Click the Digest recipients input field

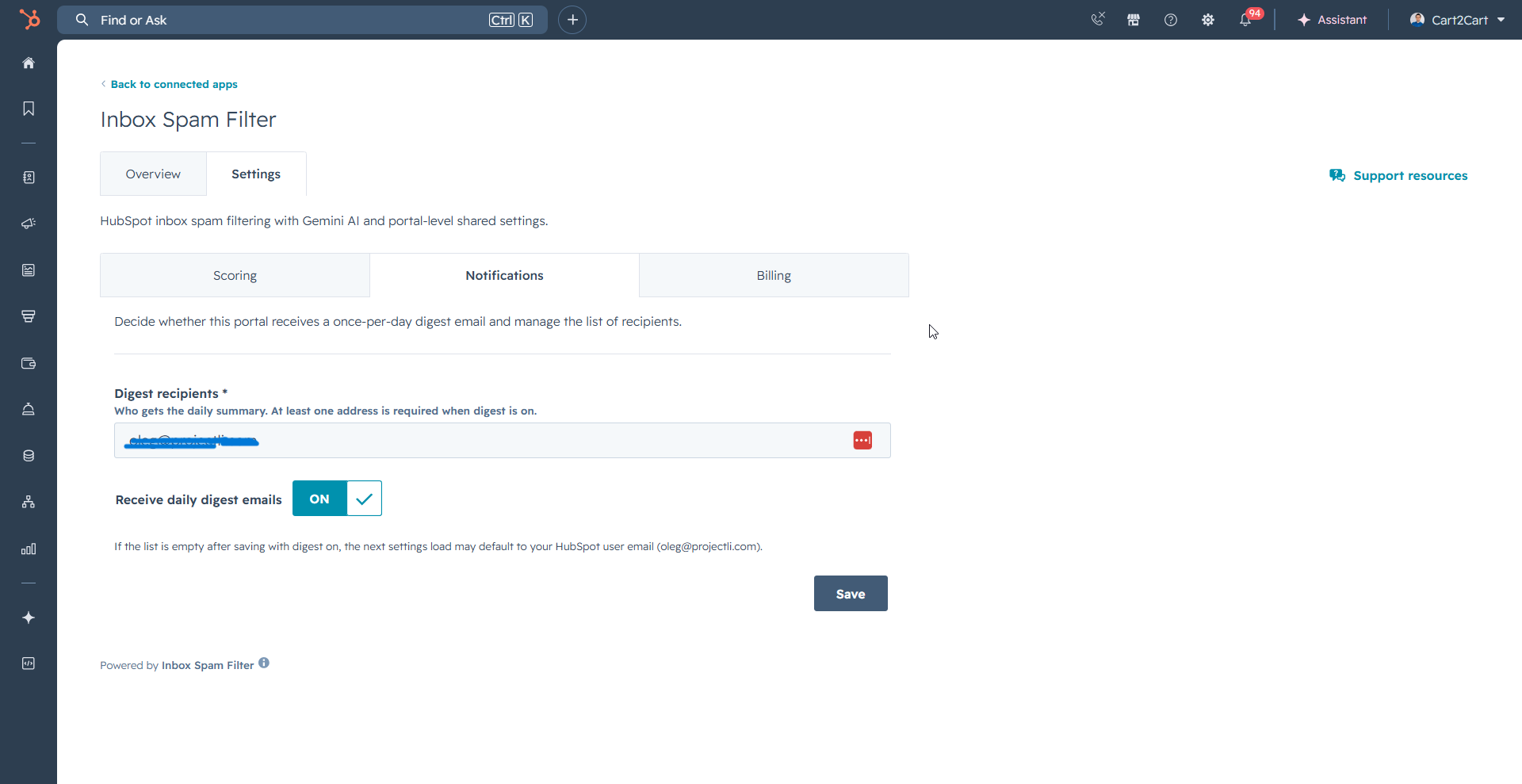[503, 440]
